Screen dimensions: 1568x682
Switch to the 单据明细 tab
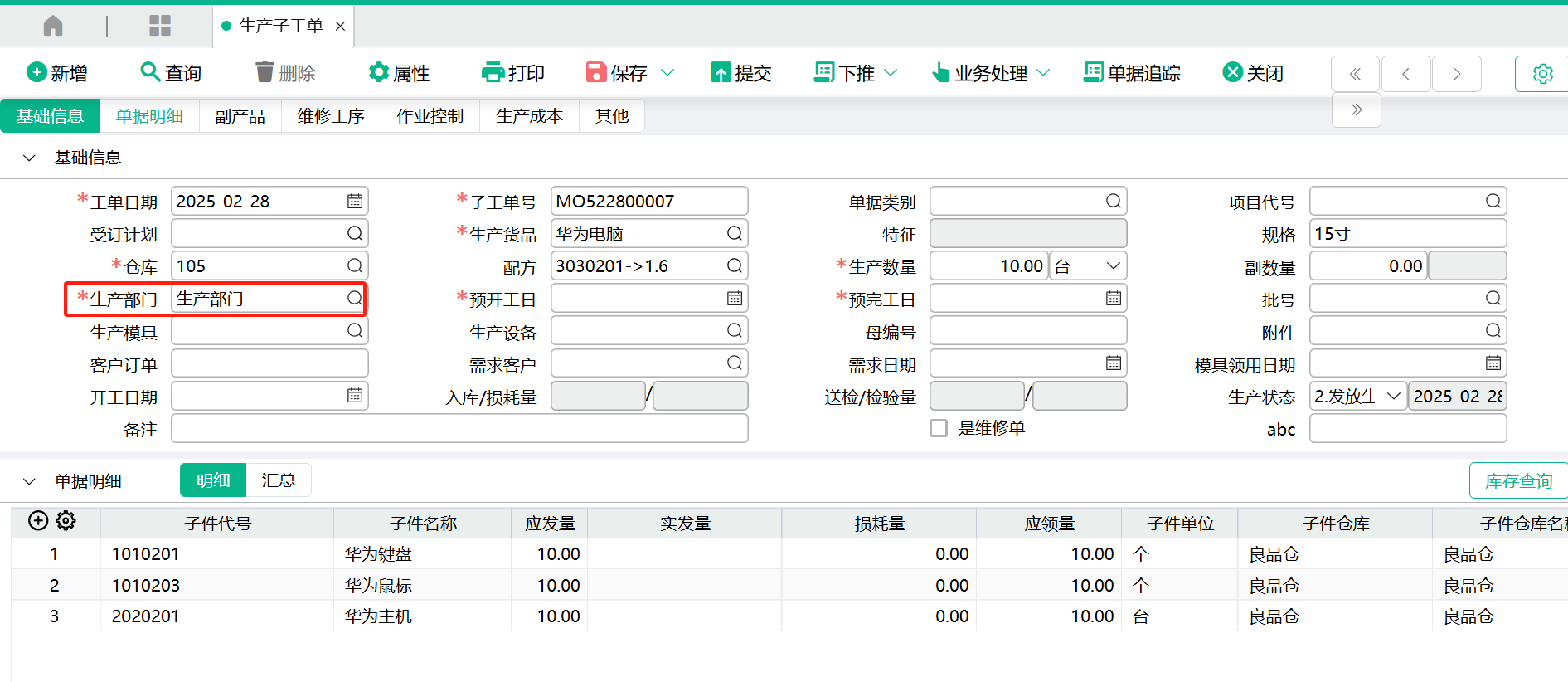point(149,116)
